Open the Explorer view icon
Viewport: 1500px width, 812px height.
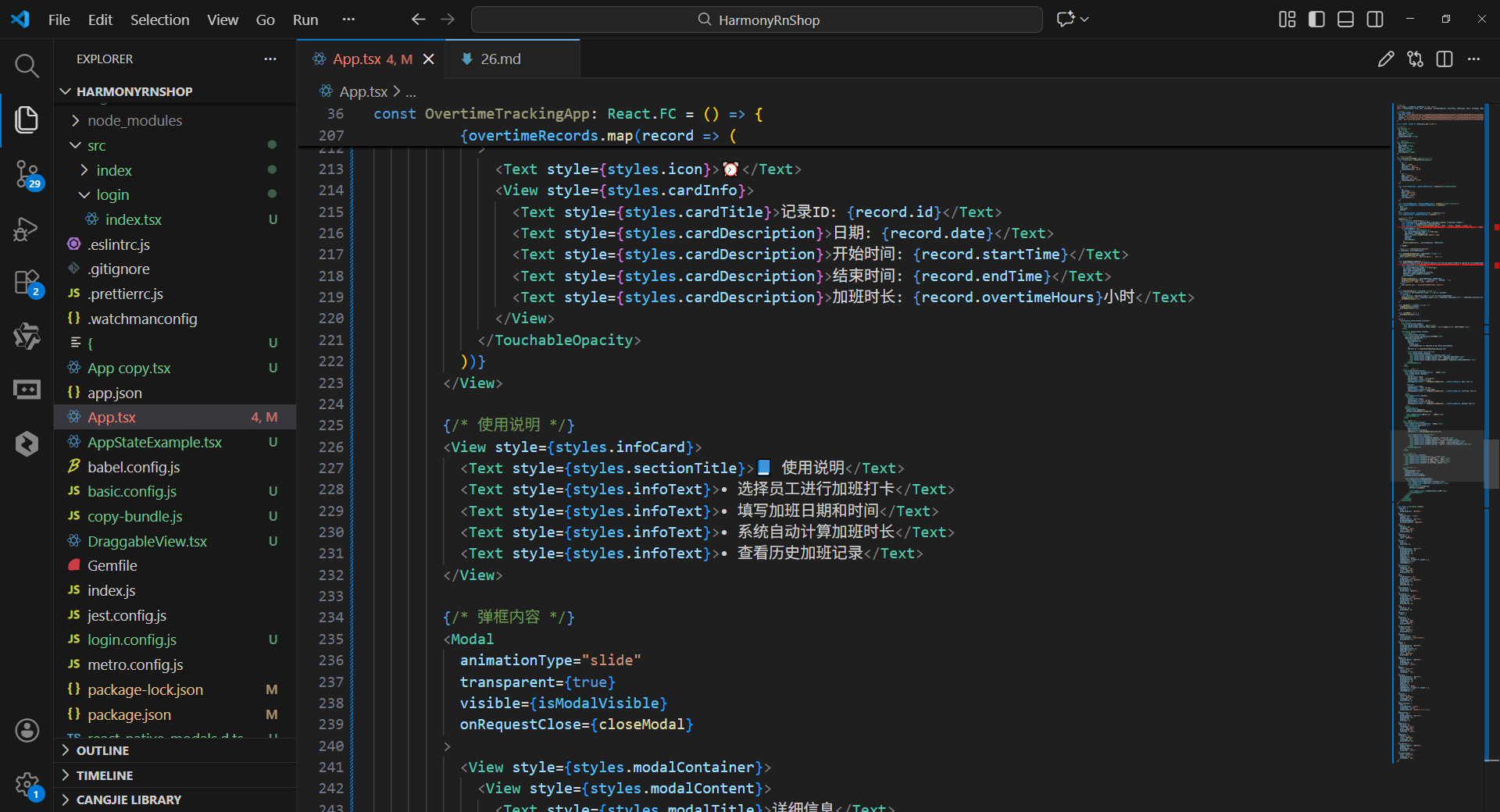[x=27, y=119]
